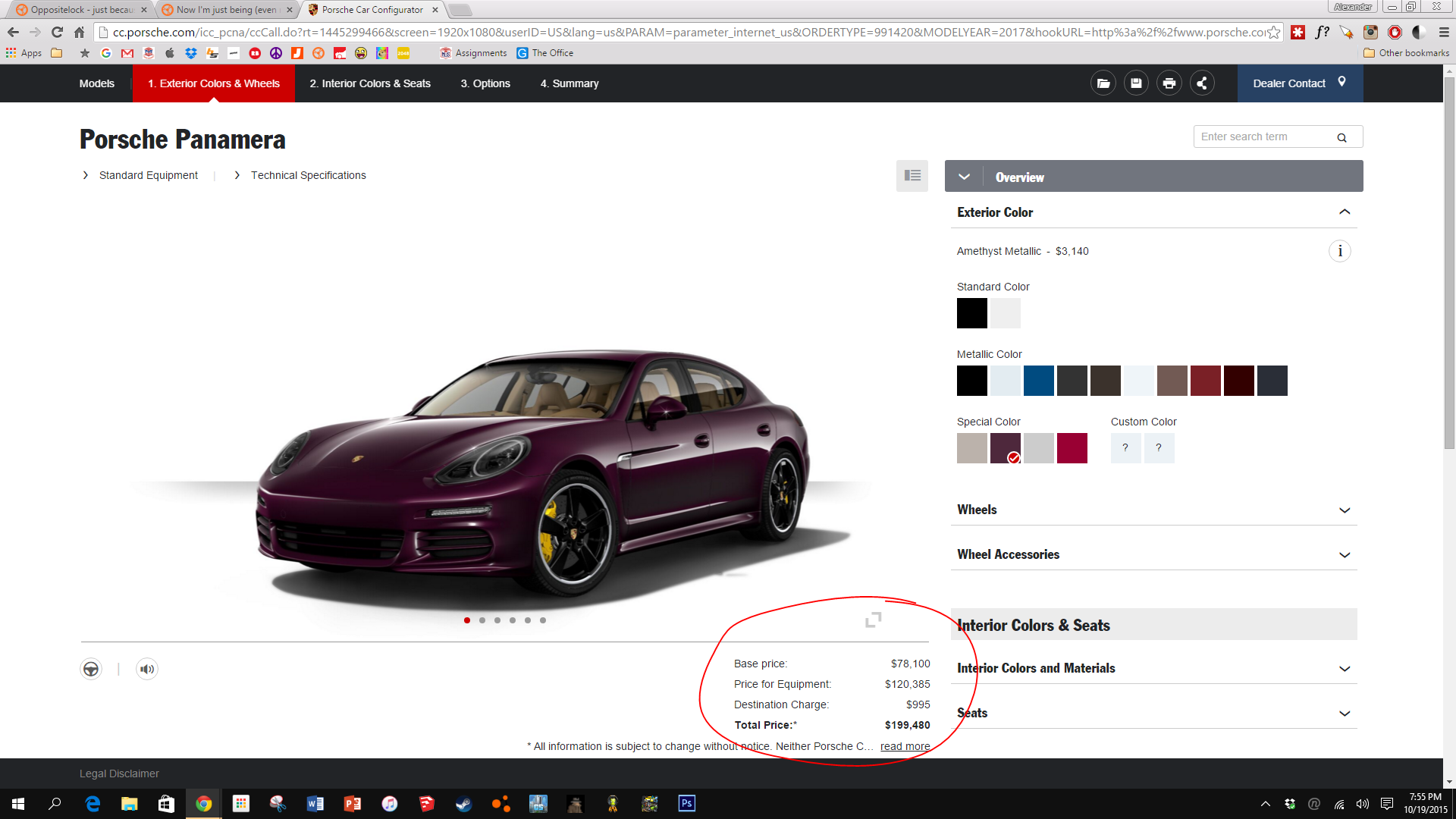The width and height of the screenshot is (1456, 819).
Task: Choose the first custom color swatch
Action: pos(1126,448)
